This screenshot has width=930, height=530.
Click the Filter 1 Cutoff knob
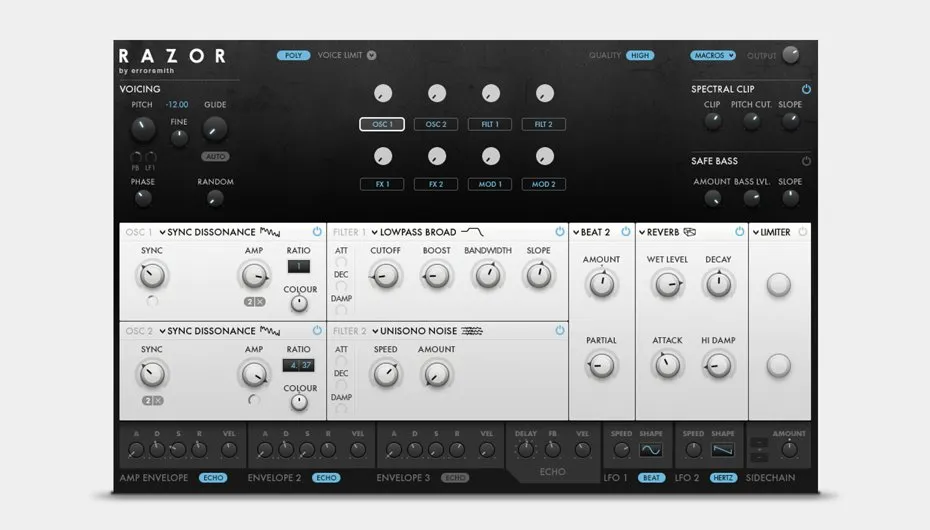[x=386, y=276]
